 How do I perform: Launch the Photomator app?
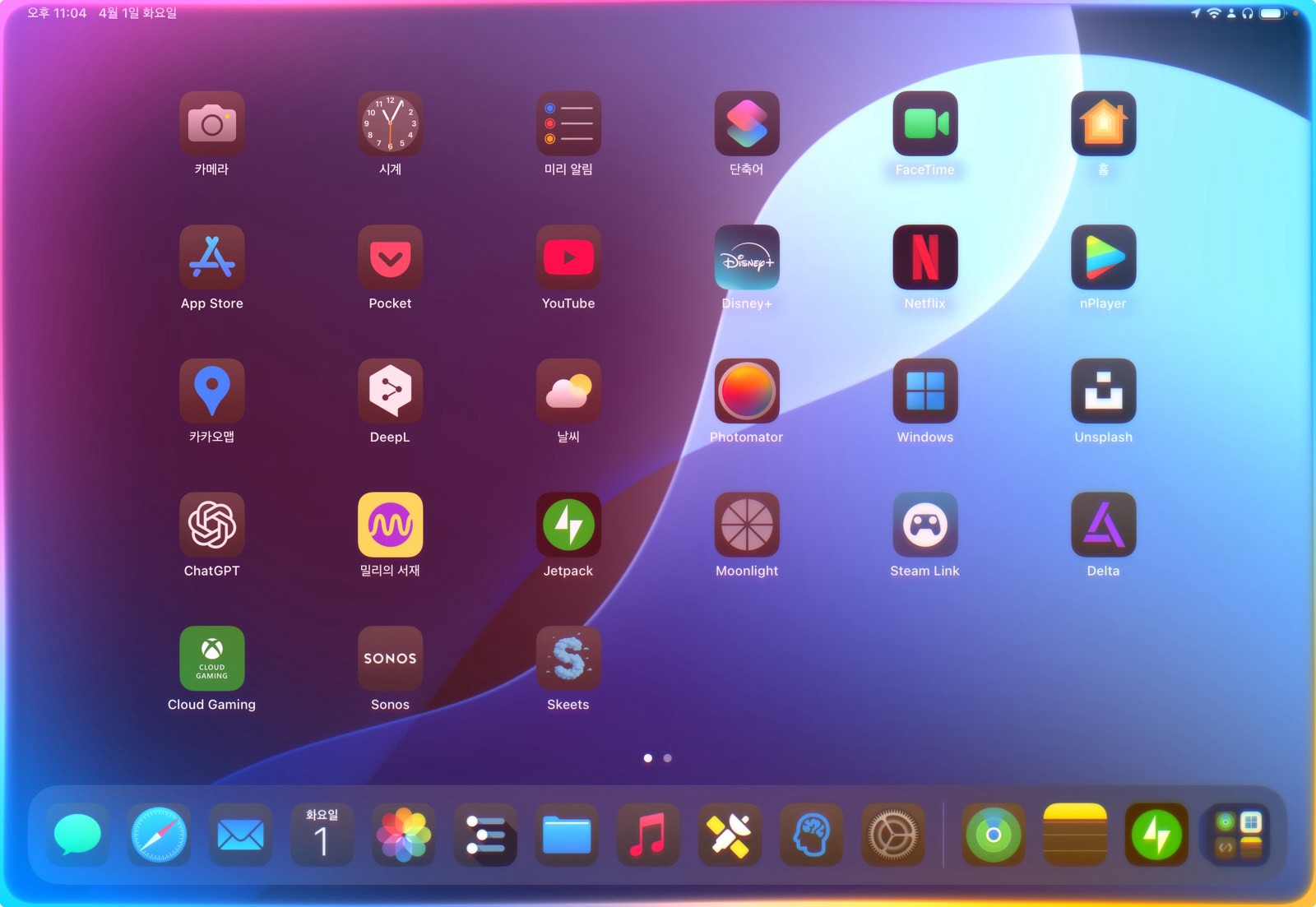(x=747, y=391)
